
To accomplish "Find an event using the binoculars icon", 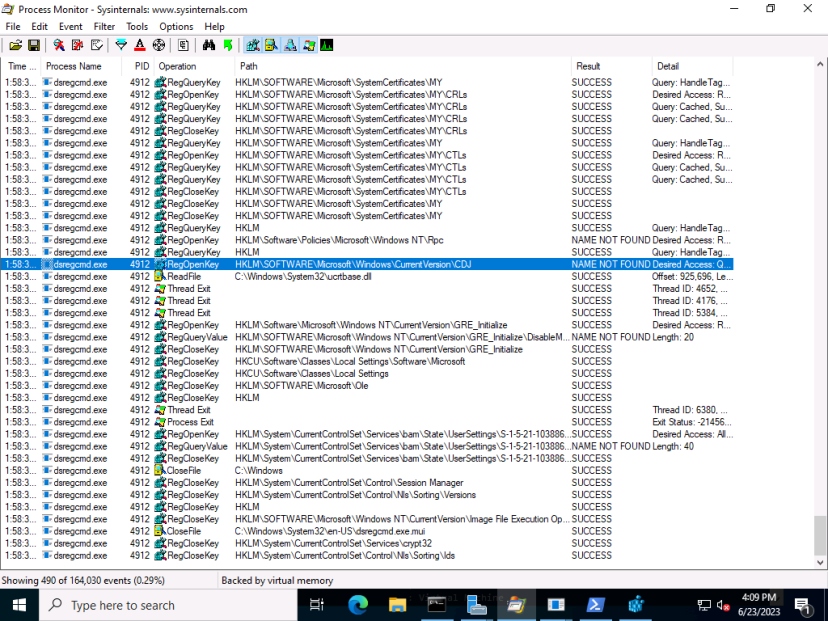I will click(209, 45).
